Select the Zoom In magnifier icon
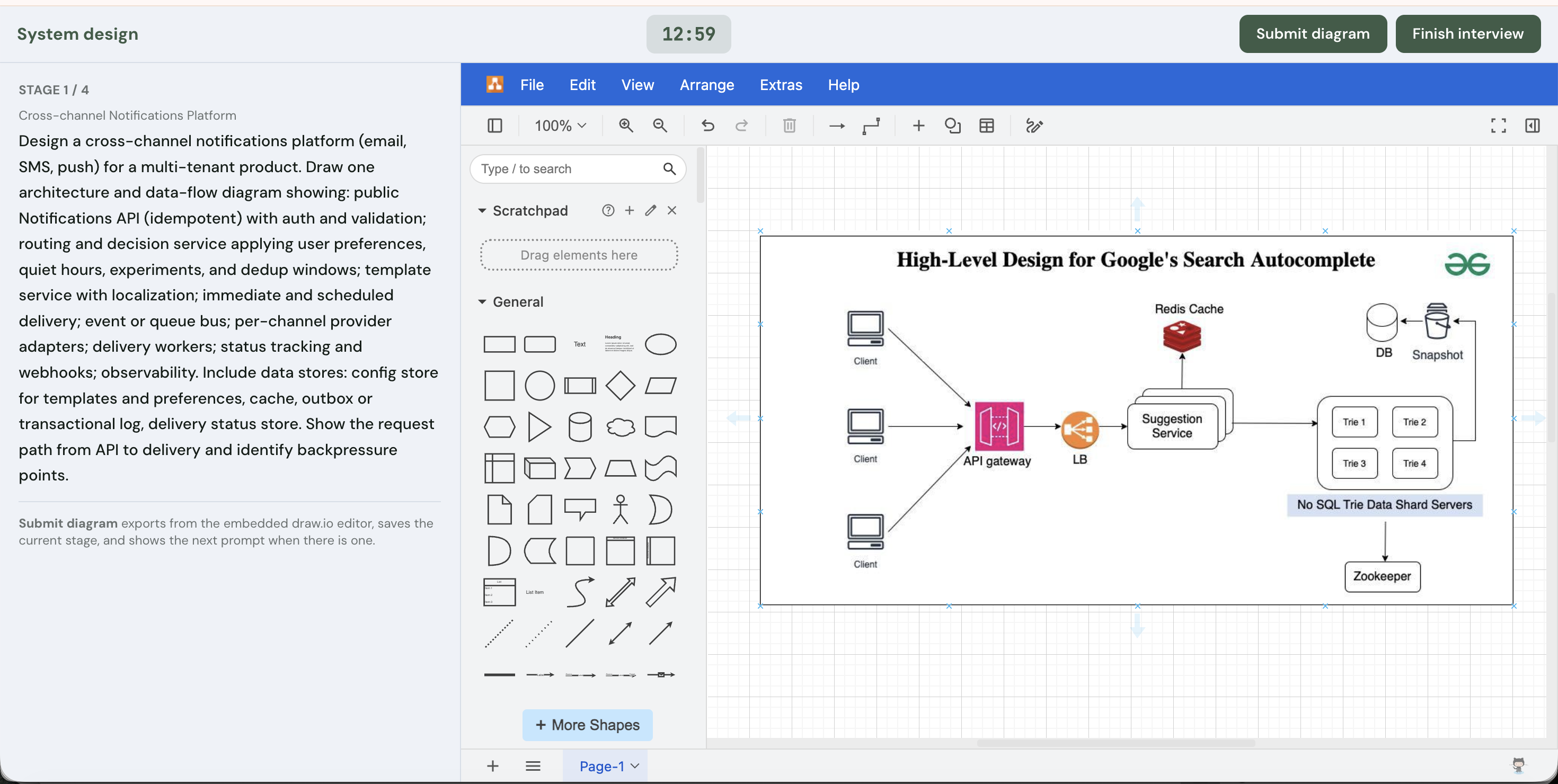 click(626, 125)
